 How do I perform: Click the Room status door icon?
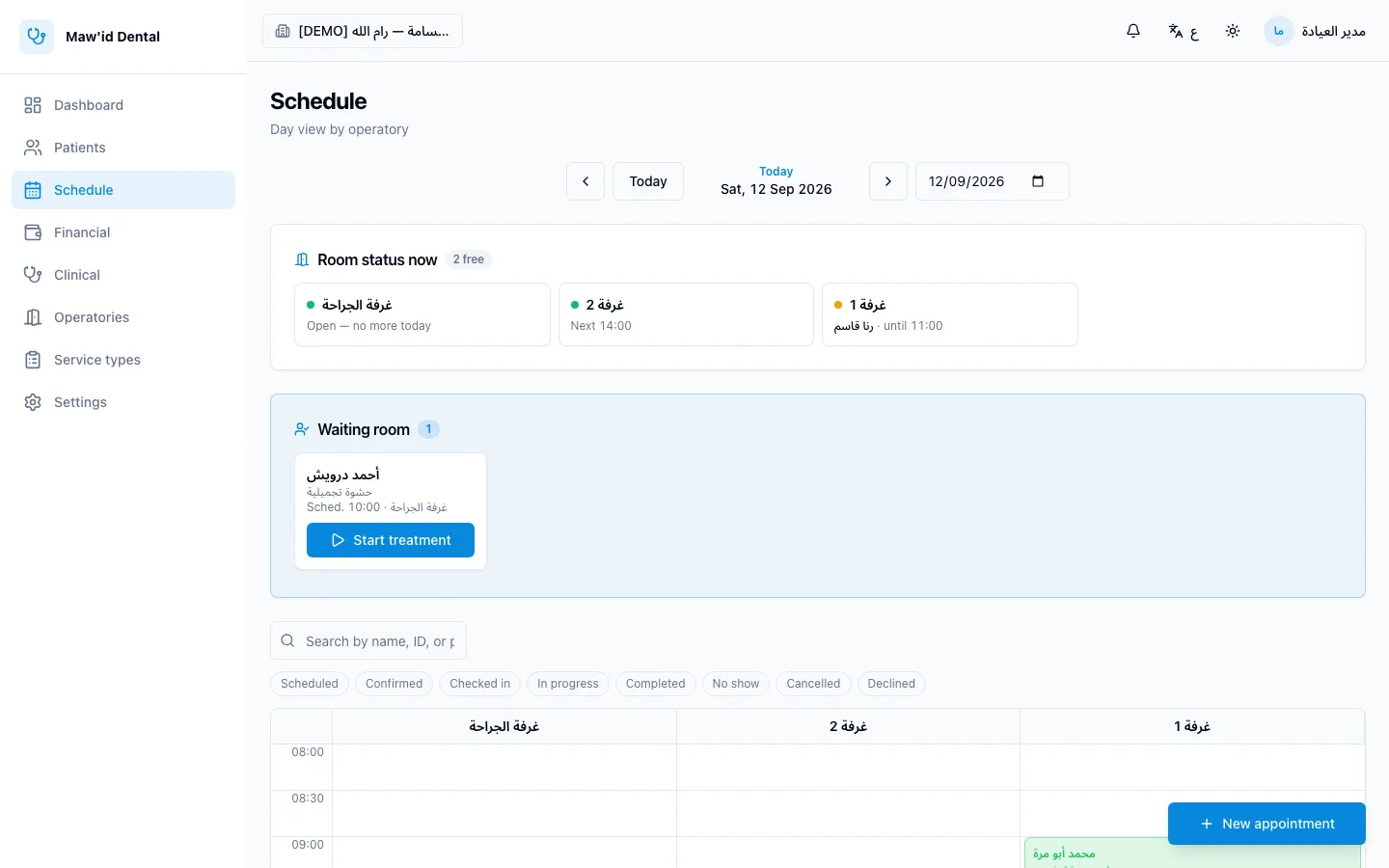(302, 259)
